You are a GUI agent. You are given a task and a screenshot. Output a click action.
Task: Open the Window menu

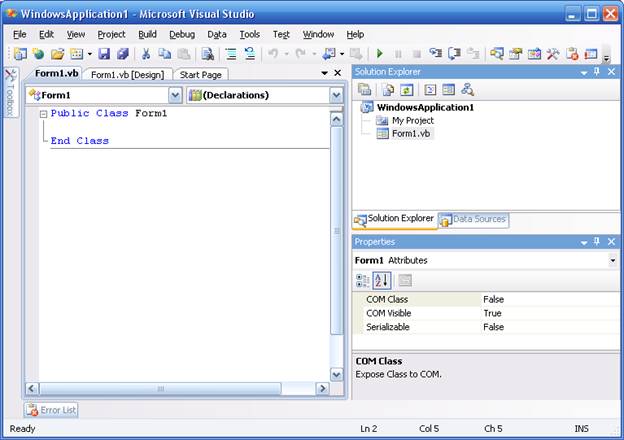click(x=318, y=35)
